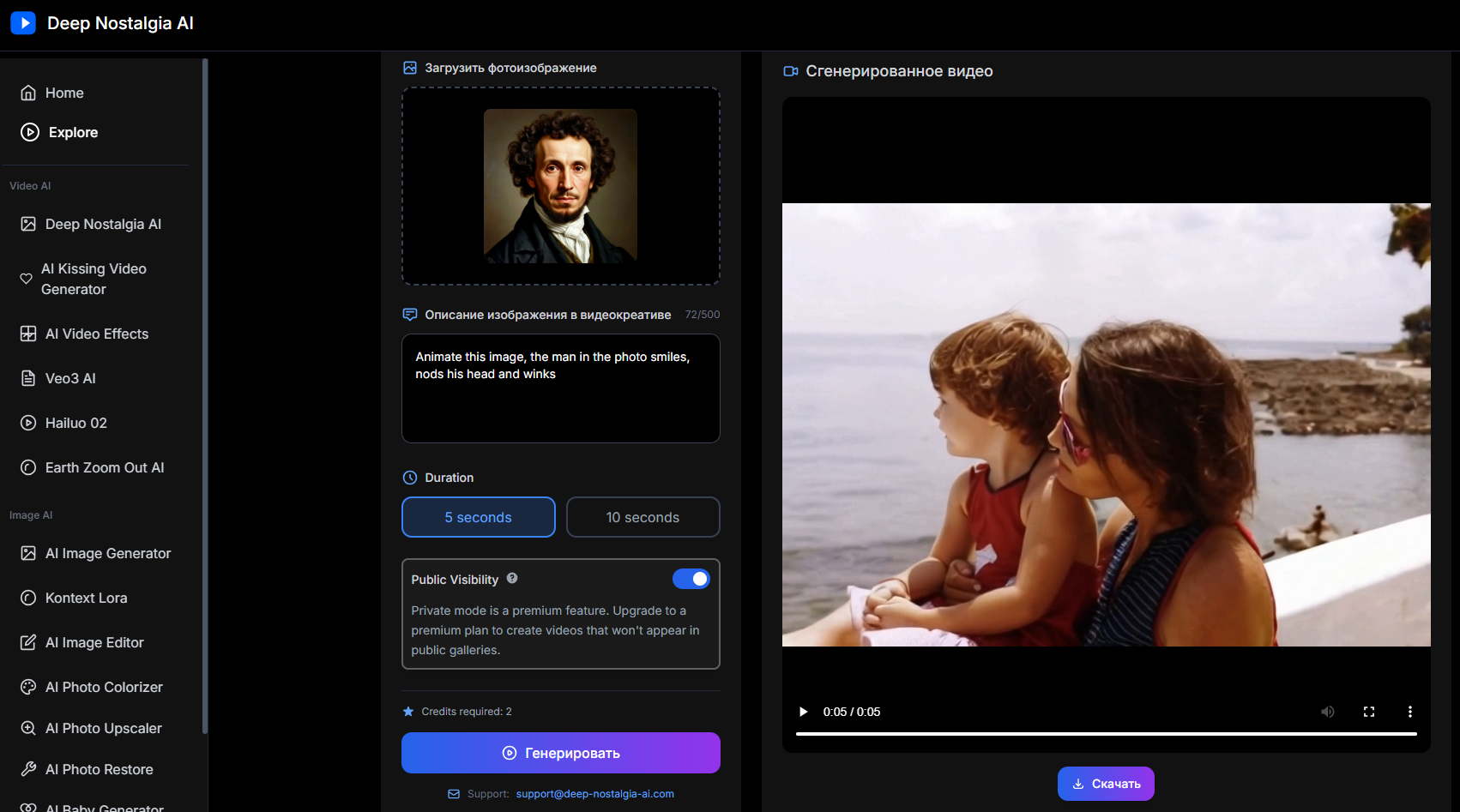Select 10 seconds duration
Viewport: 1460px width, 812px height.
pyautogui.click(x=643, y=517)
